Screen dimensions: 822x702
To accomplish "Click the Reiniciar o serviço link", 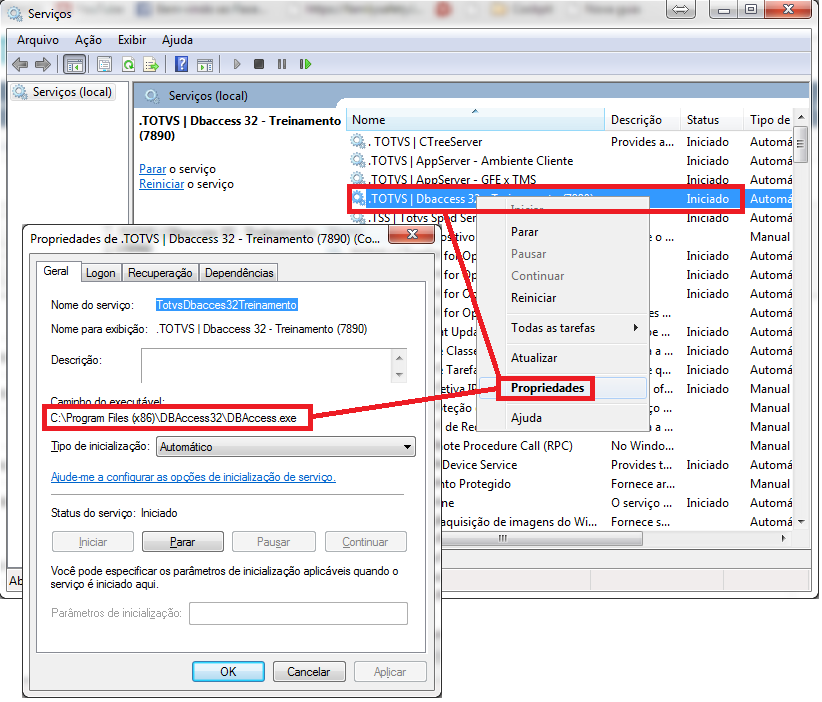I will pyautogui.click(x=161, y=185).
